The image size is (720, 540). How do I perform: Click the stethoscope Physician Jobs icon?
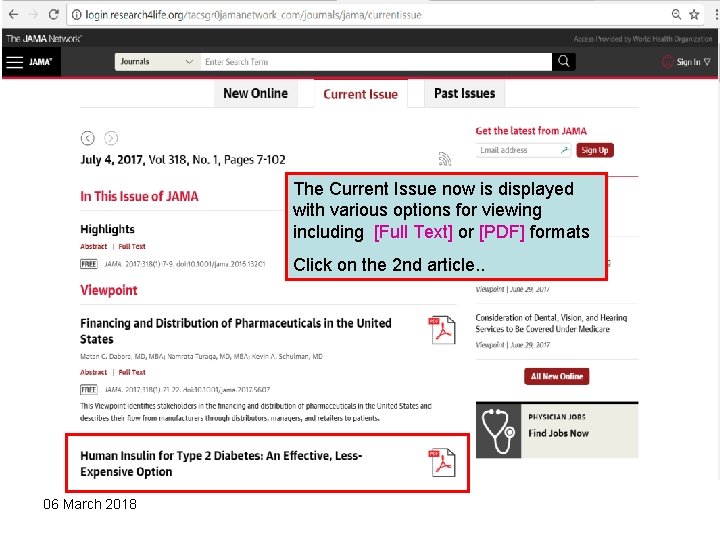tap(498, 431)
